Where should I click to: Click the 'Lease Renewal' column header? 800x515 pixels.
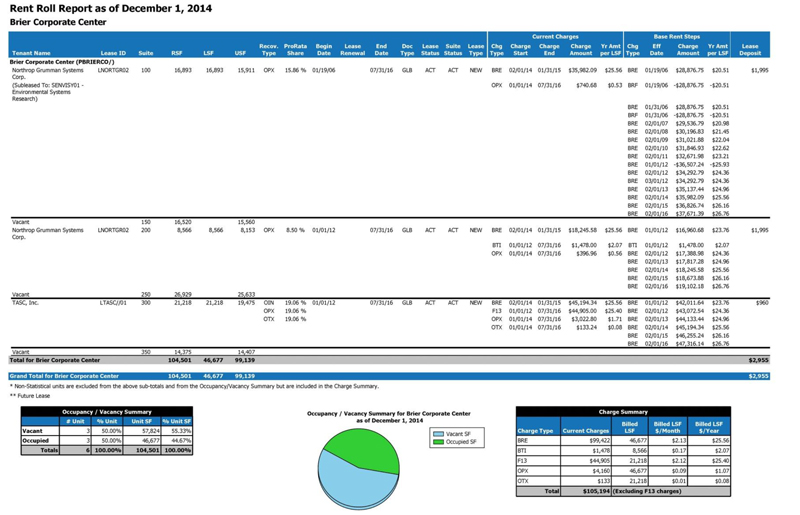click(353, 50)
